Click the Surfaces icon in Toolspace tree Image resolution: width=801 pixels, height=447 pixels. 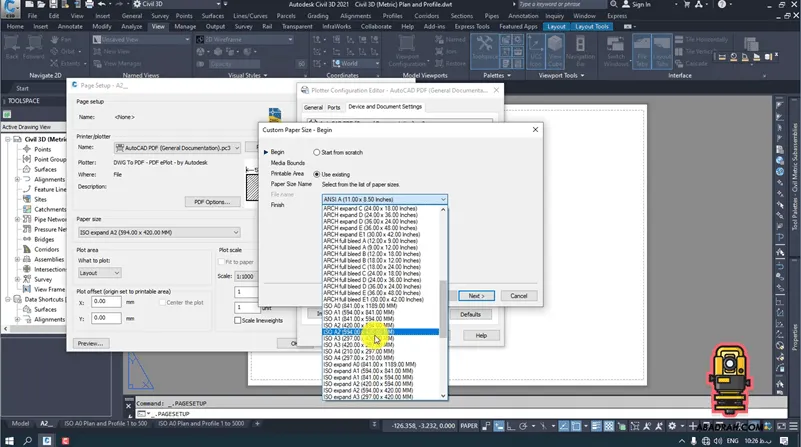(27, 168)
